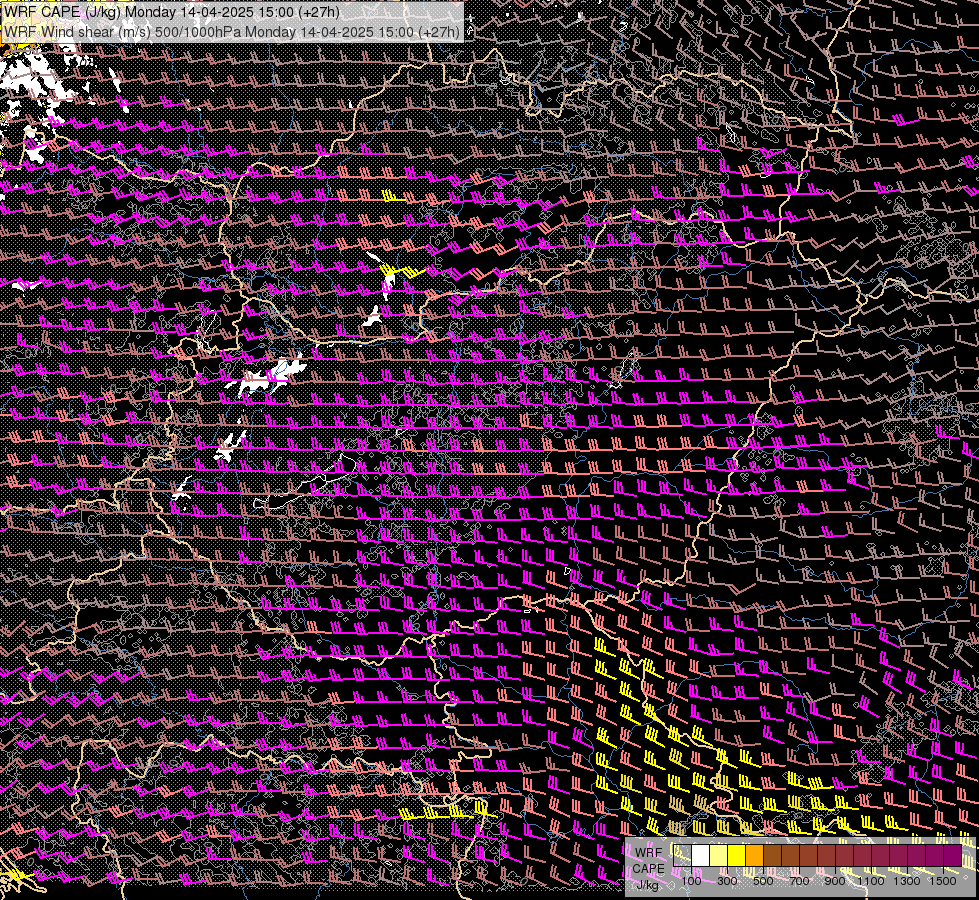Click the 100 legend value label
Viewport: 979px width, 900px height.
[691, 881]
